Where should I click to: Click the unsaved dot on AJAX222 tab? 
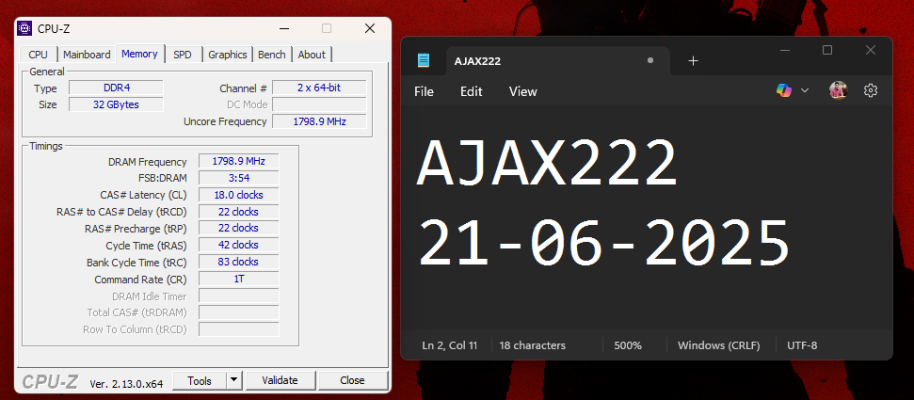pos(651,60)
